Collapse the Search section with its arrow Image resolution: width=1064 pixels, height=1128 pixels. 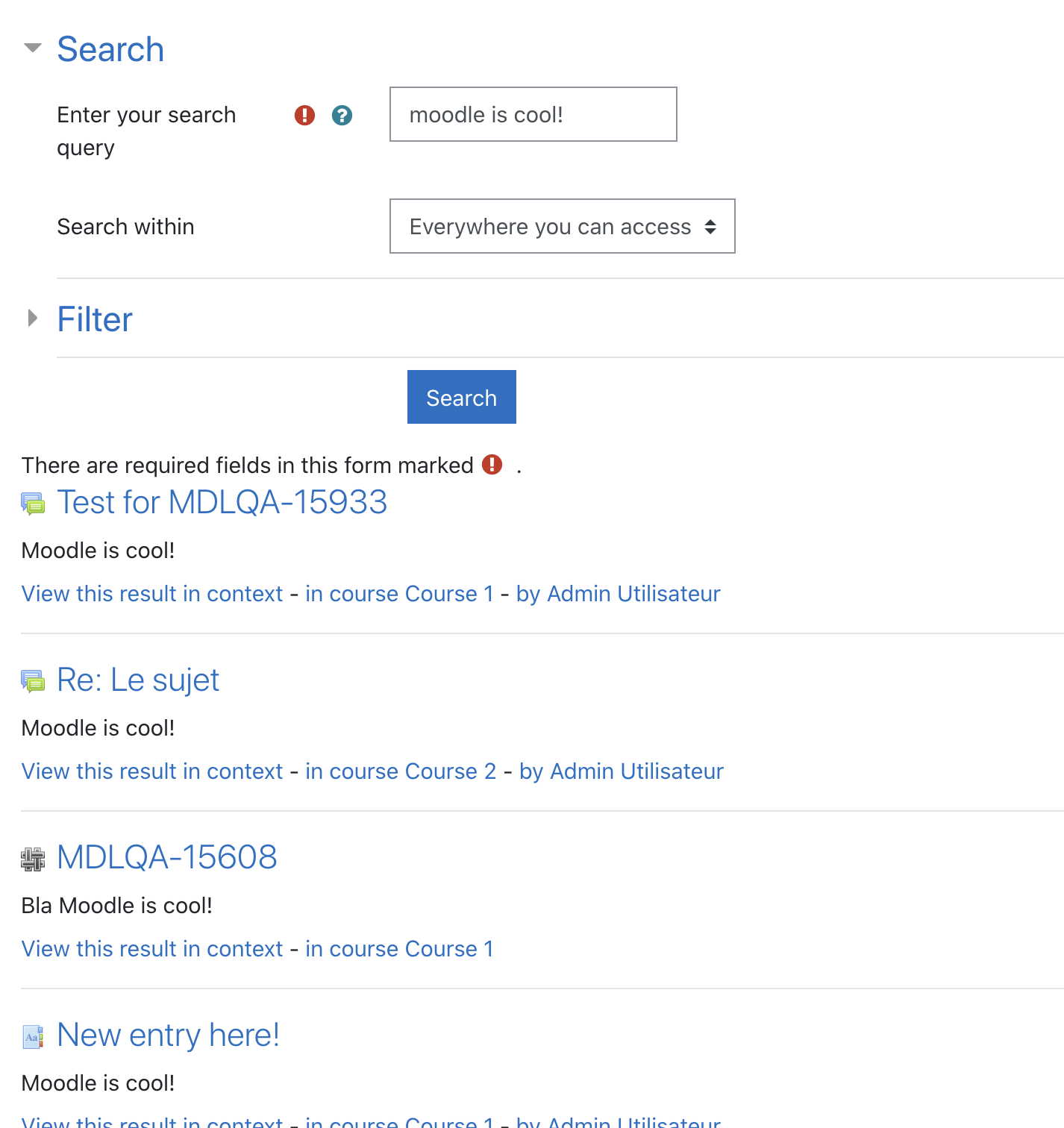(x=32, y=48)
